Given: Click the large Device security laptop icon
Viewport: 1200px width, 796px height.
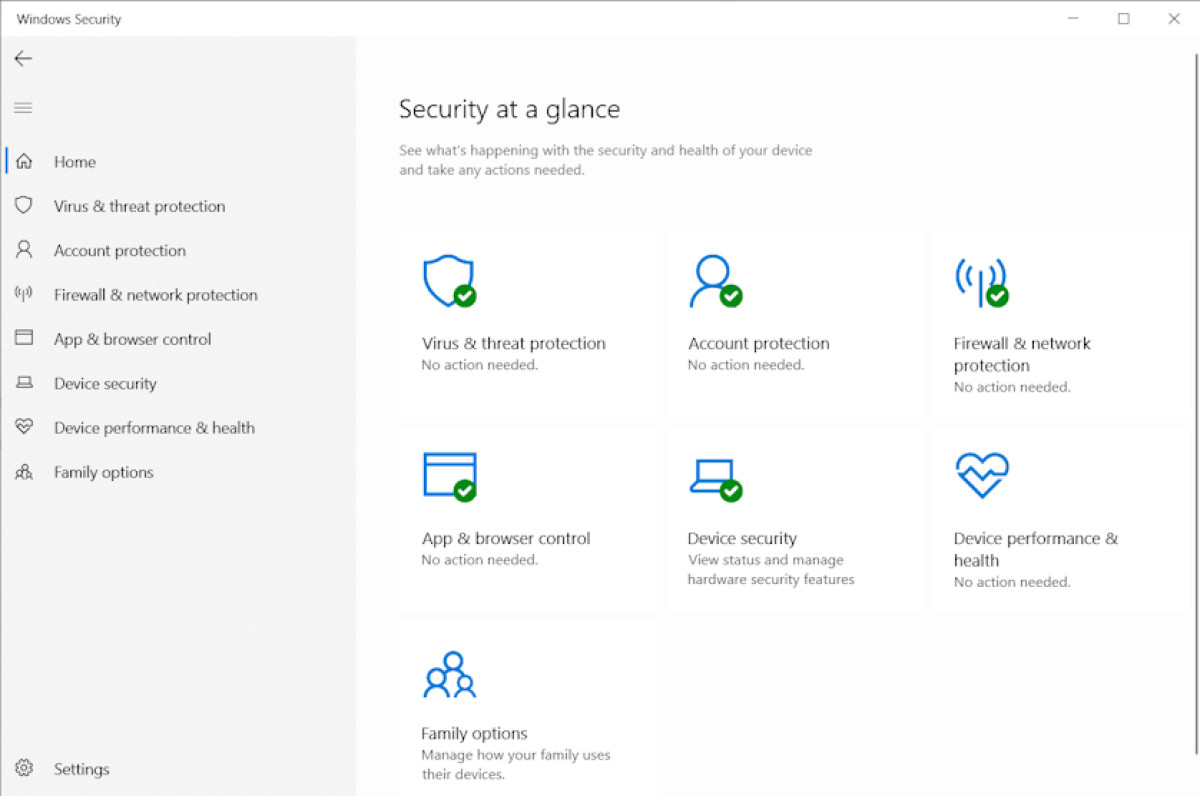Looking at the screenshot, I should click(x=715, y=479).
